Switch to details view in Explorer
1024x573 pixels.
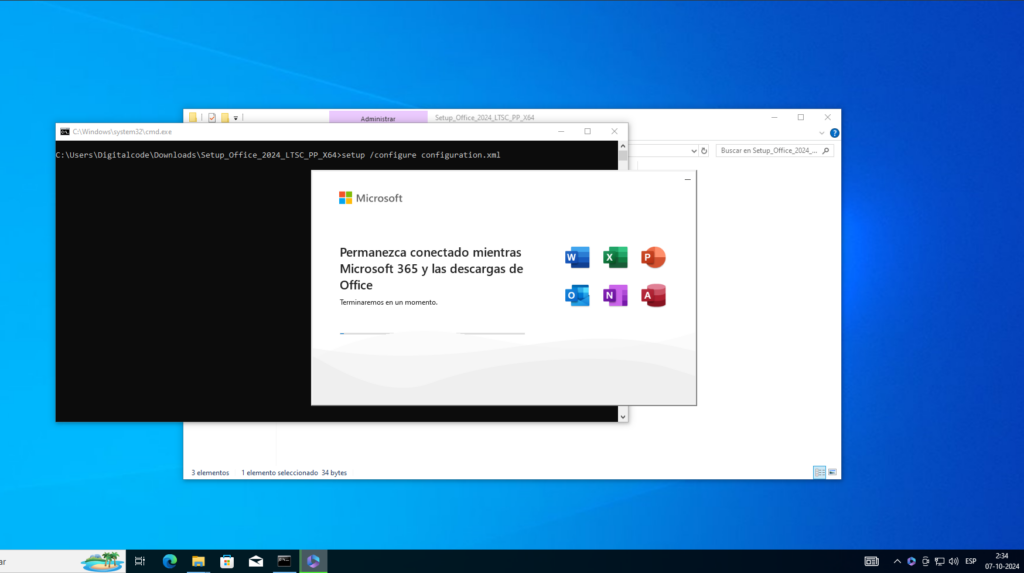pyautogui.click(x=819, y=472)
